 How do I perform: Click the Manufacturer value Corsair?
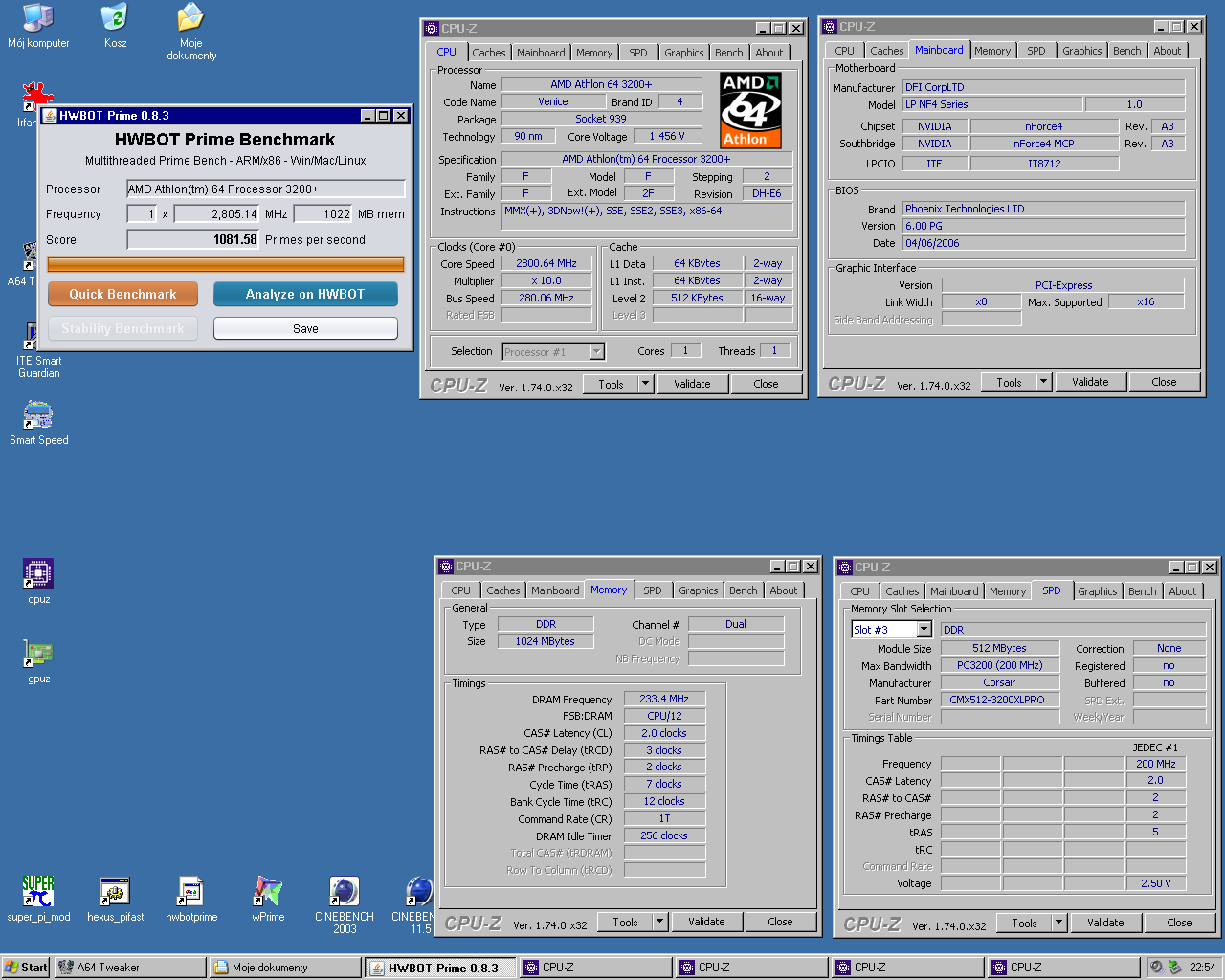[x=999, y=682]
